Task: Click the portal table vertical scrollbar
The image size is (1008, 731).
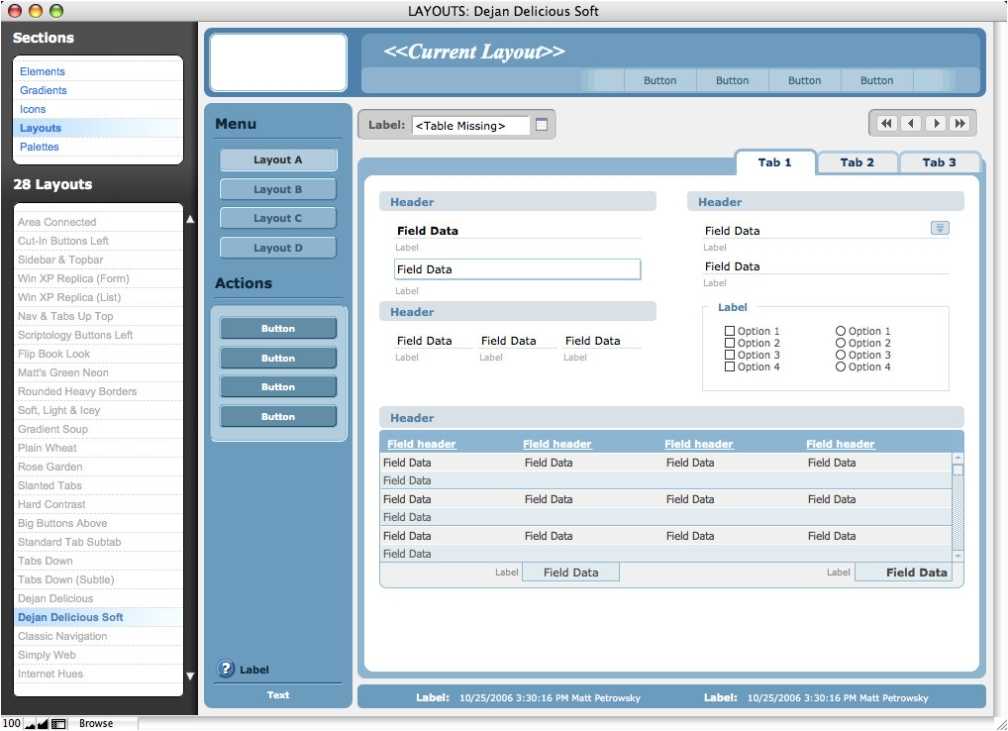Action: (958, 507)
